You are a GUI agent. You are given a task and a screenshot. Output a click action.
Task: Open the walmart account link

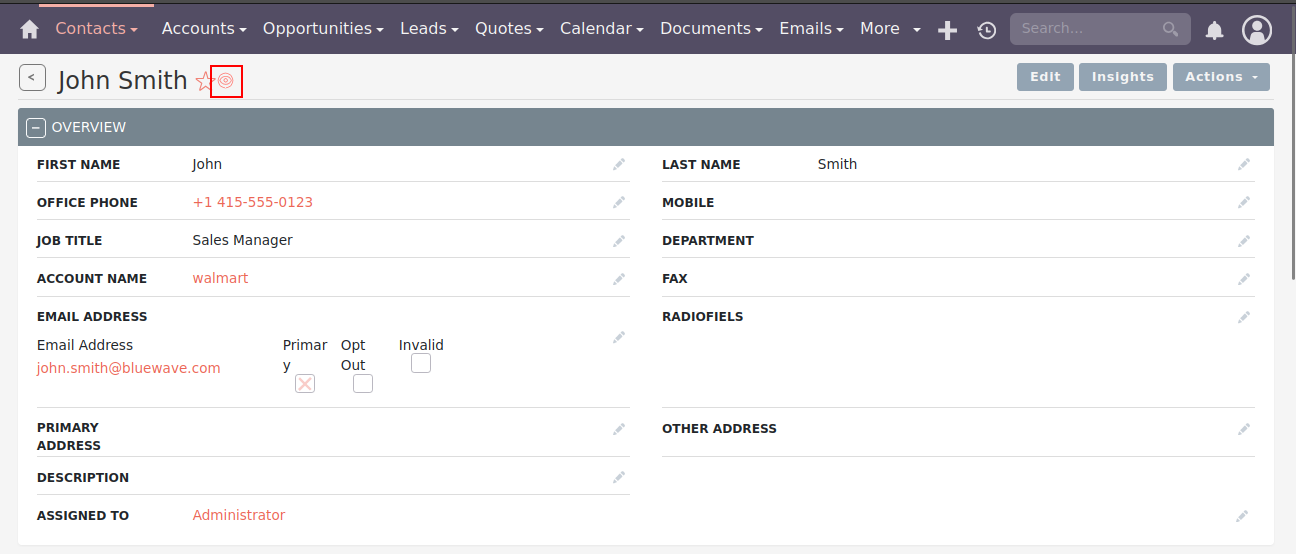(220, 278)
